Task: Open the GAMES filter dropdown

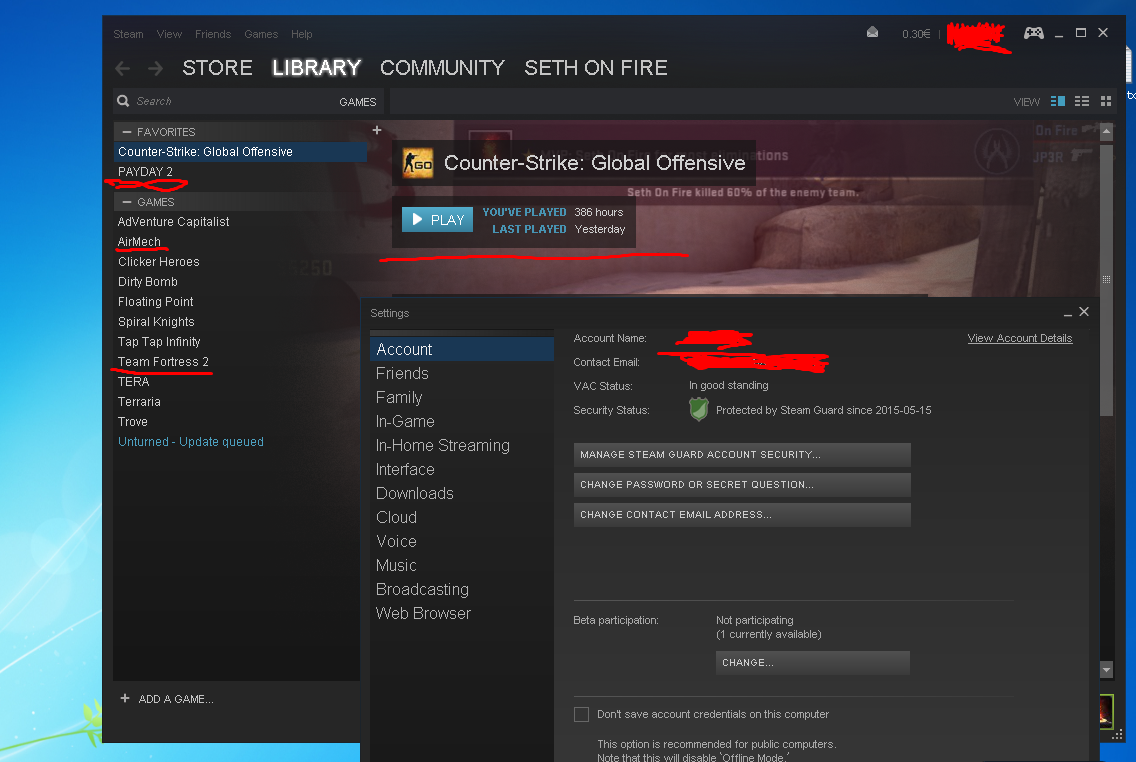Action: click(357, 102)
